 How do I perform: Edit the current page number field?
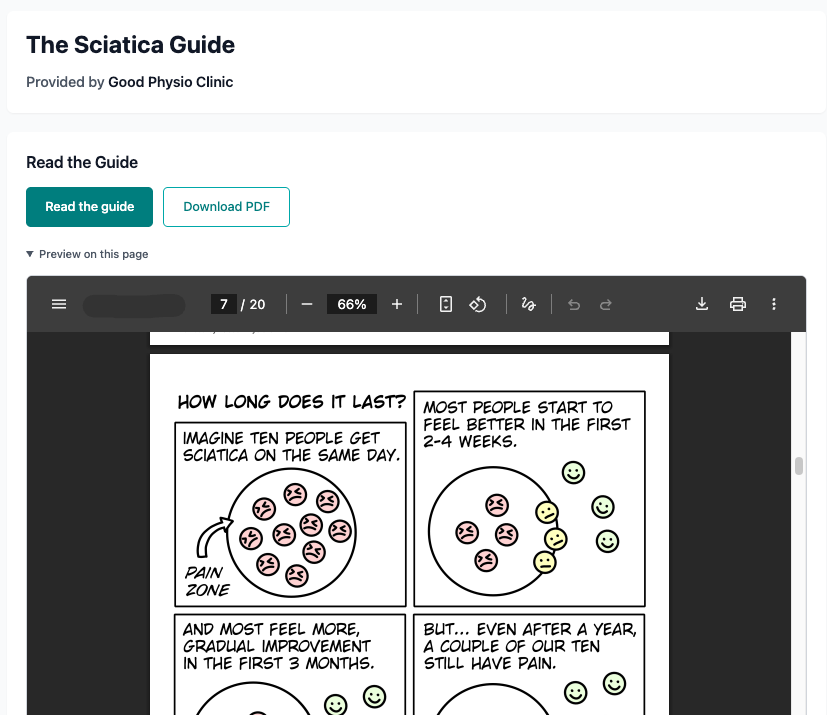click(224, 304)
